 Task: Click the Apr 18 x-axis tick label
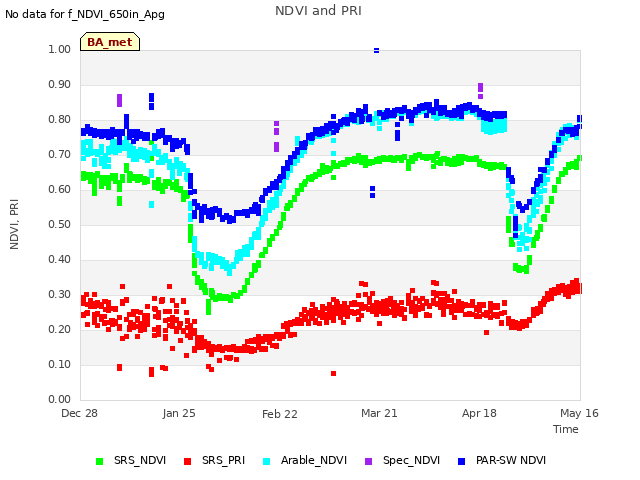[479, 413]
